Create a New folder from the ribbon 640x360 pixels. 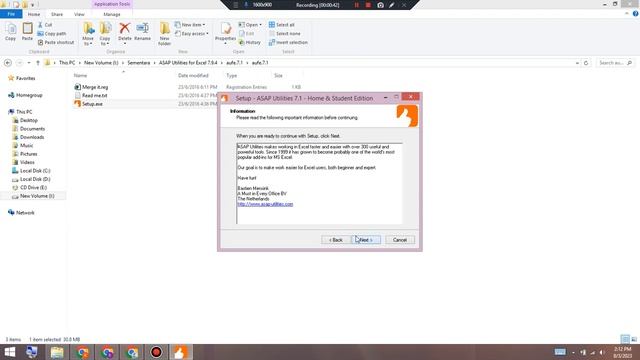pos(164,34)
